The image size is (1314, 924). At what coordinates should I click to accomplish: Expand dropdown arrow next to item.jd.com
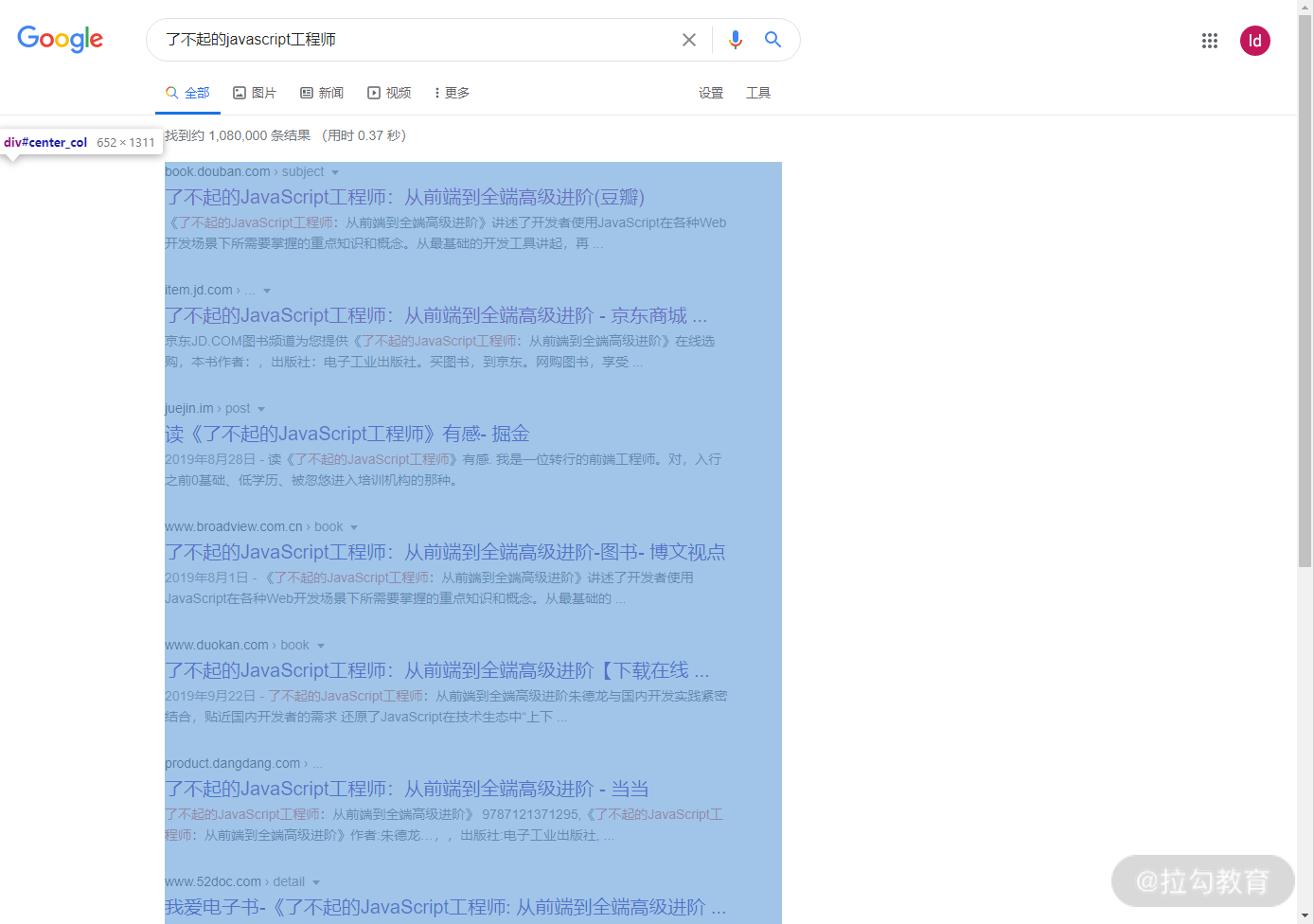(267, 291)
